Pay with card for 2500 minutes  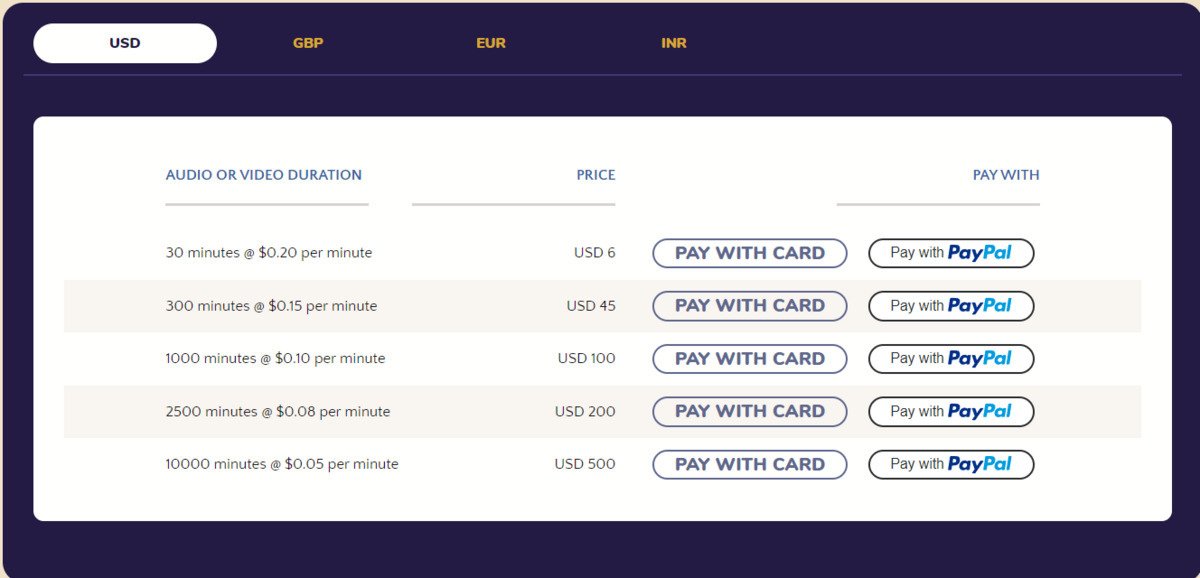tap(749, 411)
